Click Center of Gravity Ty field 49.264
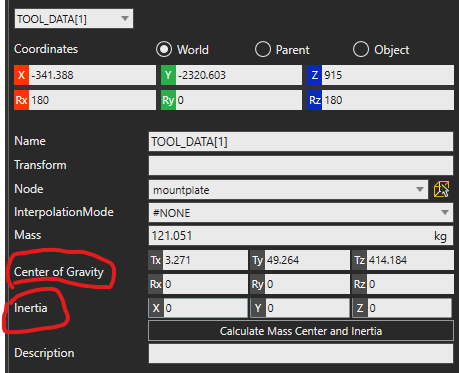This screenshot has height=373, width=459. (307, 260)
